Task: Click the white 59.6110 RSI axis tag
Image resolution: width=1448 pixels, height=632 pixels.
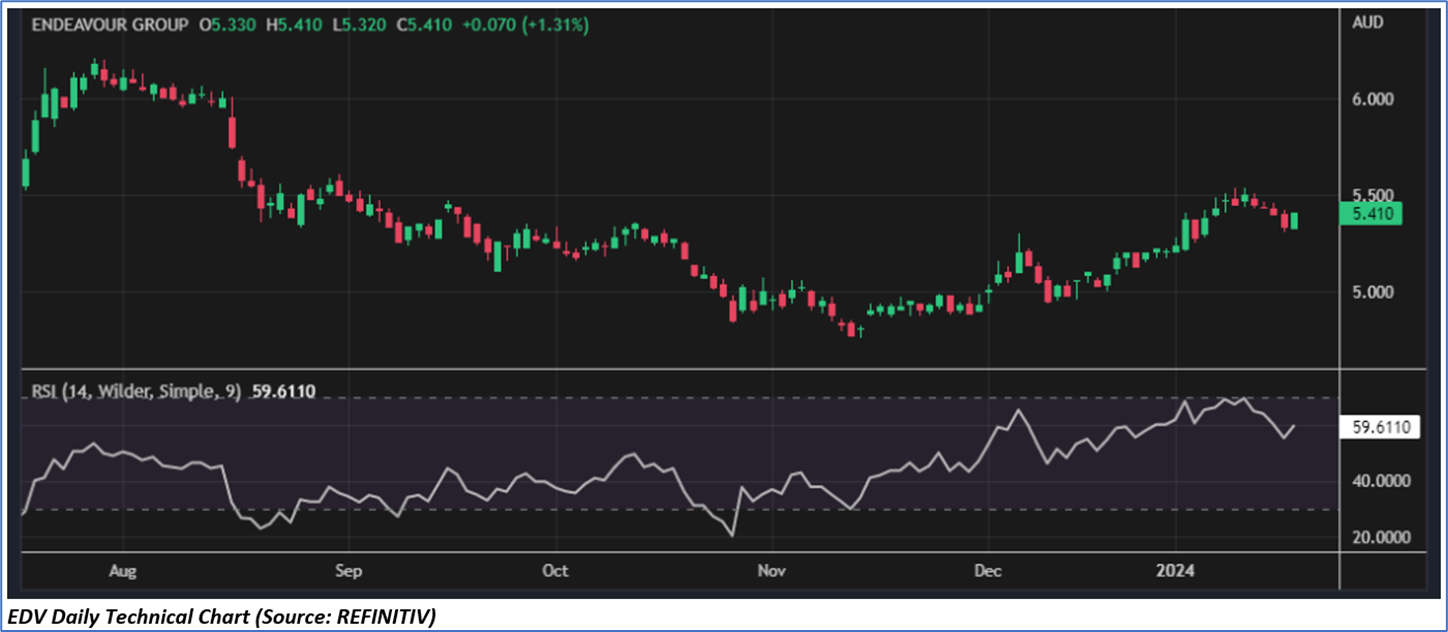Action: (1379, 428)
